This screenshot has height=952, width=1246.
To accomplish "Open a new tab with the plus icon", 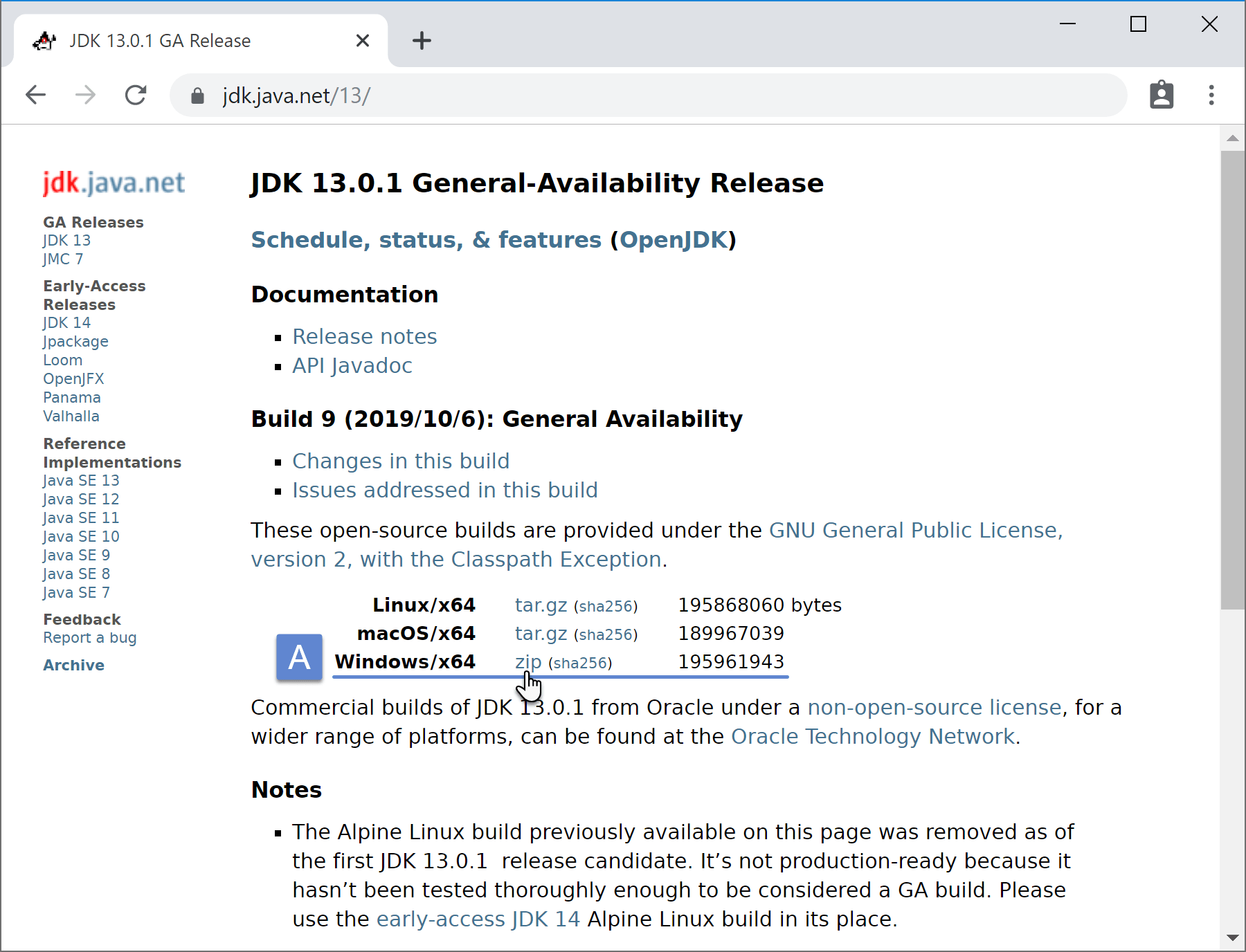I will [422, 41].
